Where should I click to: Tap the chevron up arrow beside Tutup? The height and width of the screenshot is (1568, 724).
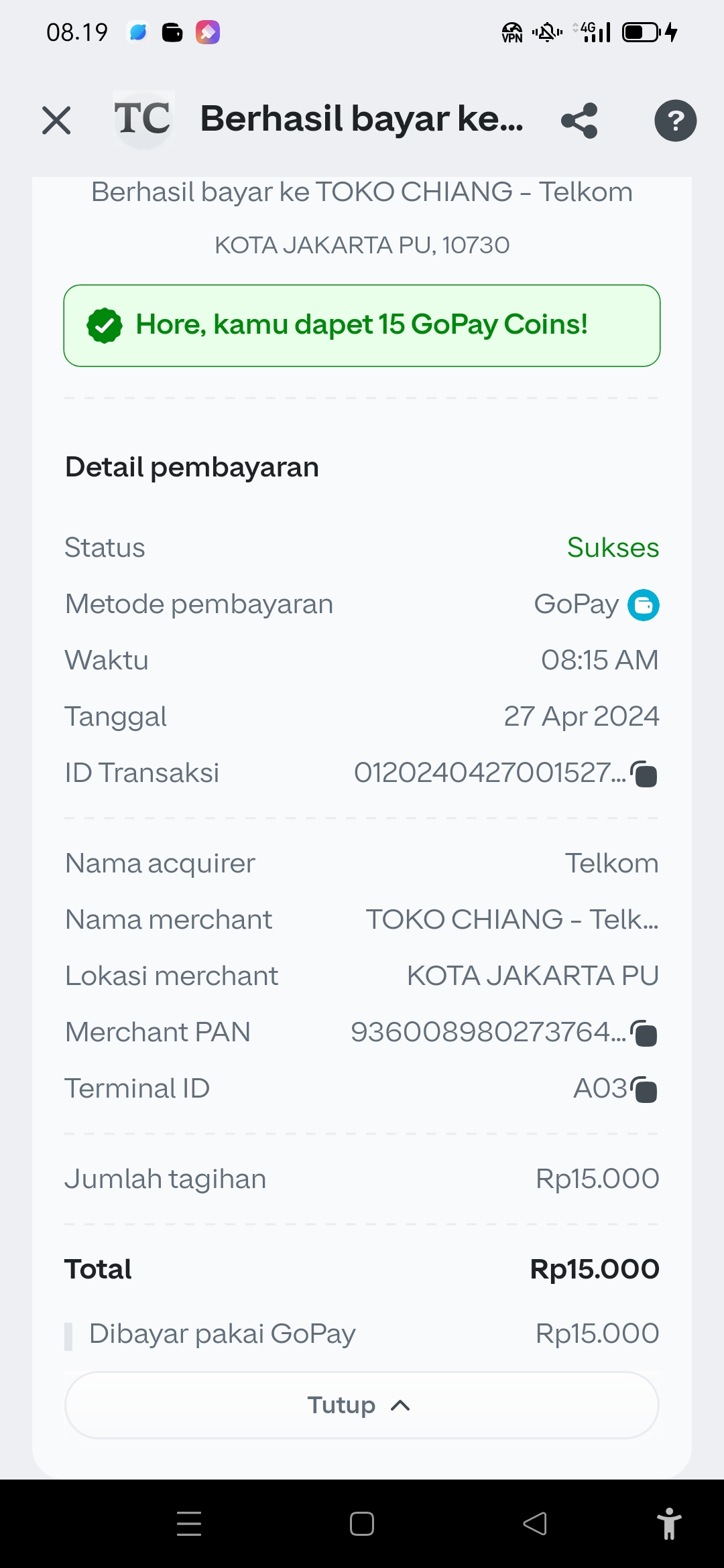pos(400,1405)
